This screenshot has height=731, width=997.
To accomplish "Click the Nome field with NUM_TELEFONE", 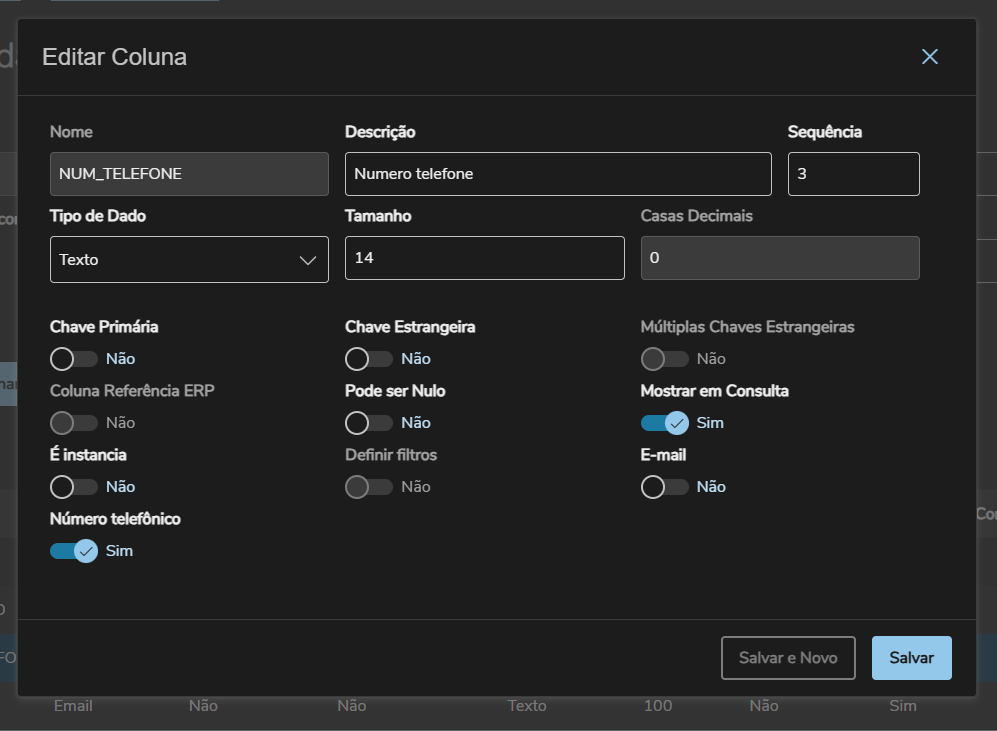I will coord(189,174).
